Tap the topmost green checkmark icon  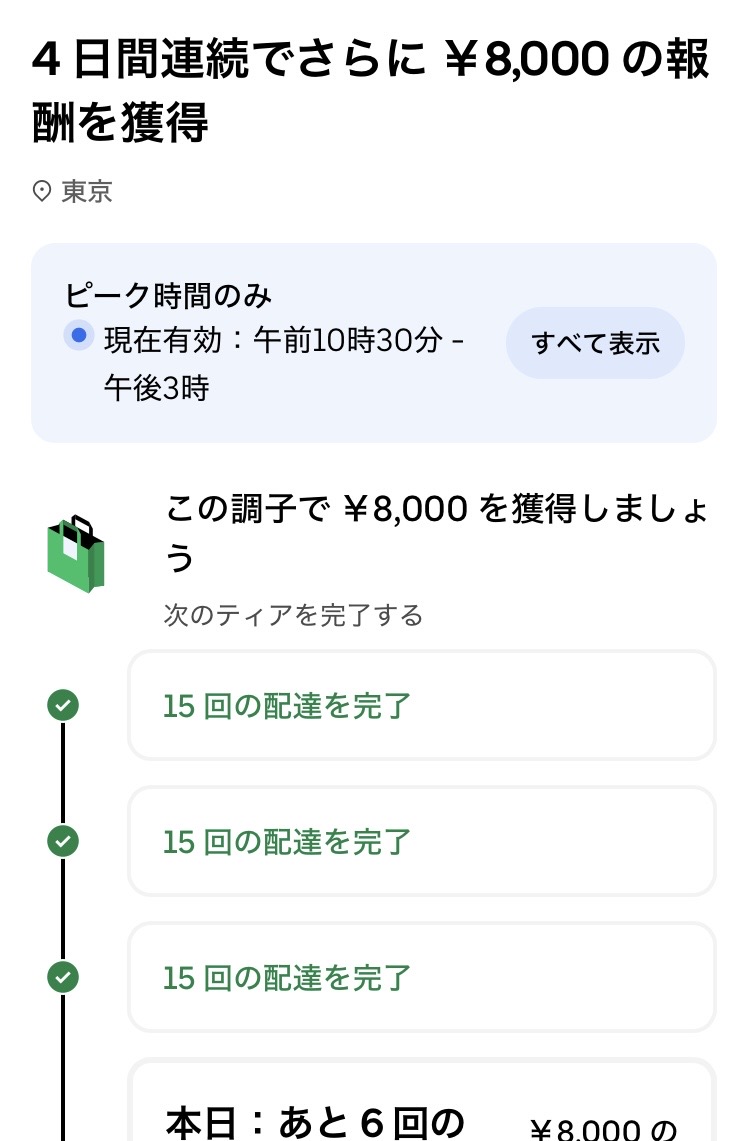[x=63, y=706]
